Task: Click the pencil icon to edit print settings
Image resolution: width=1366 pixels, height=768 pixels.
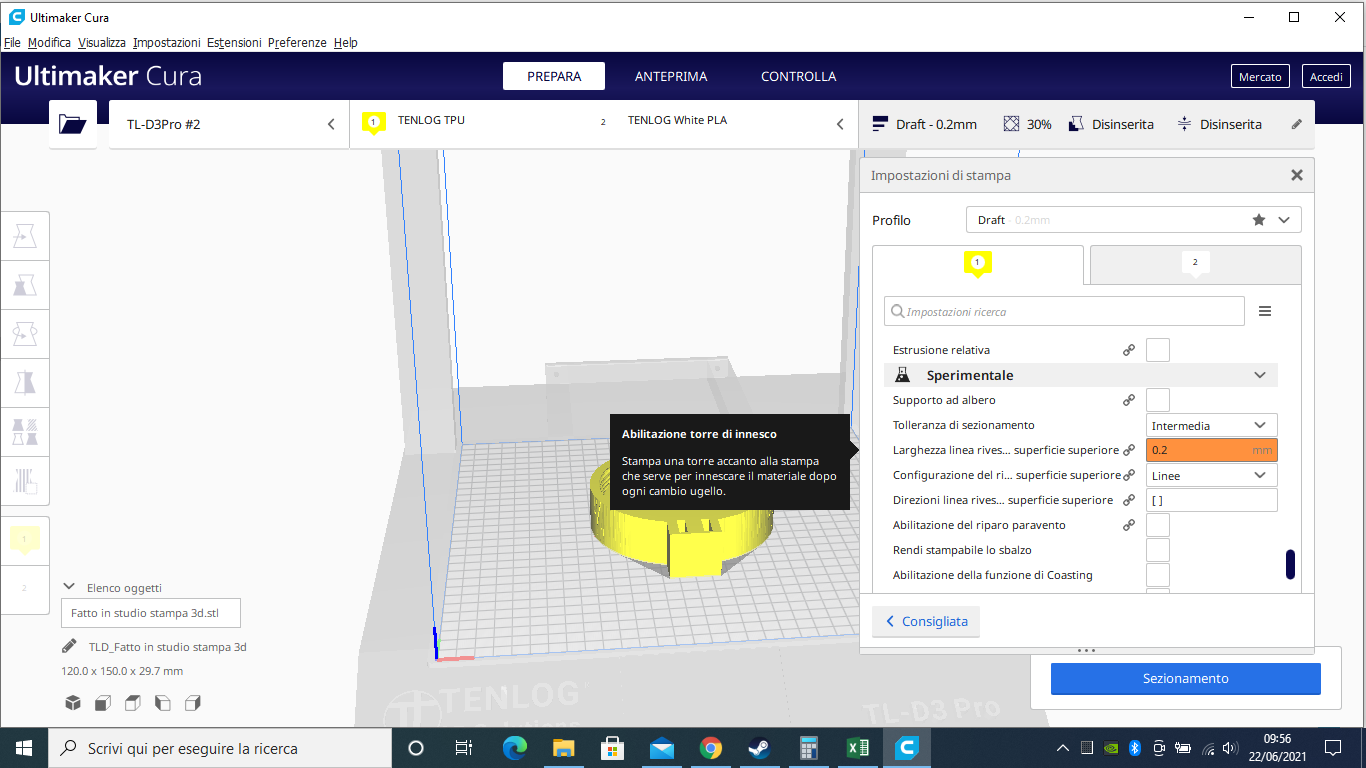Action: (x=1296, y=124)
